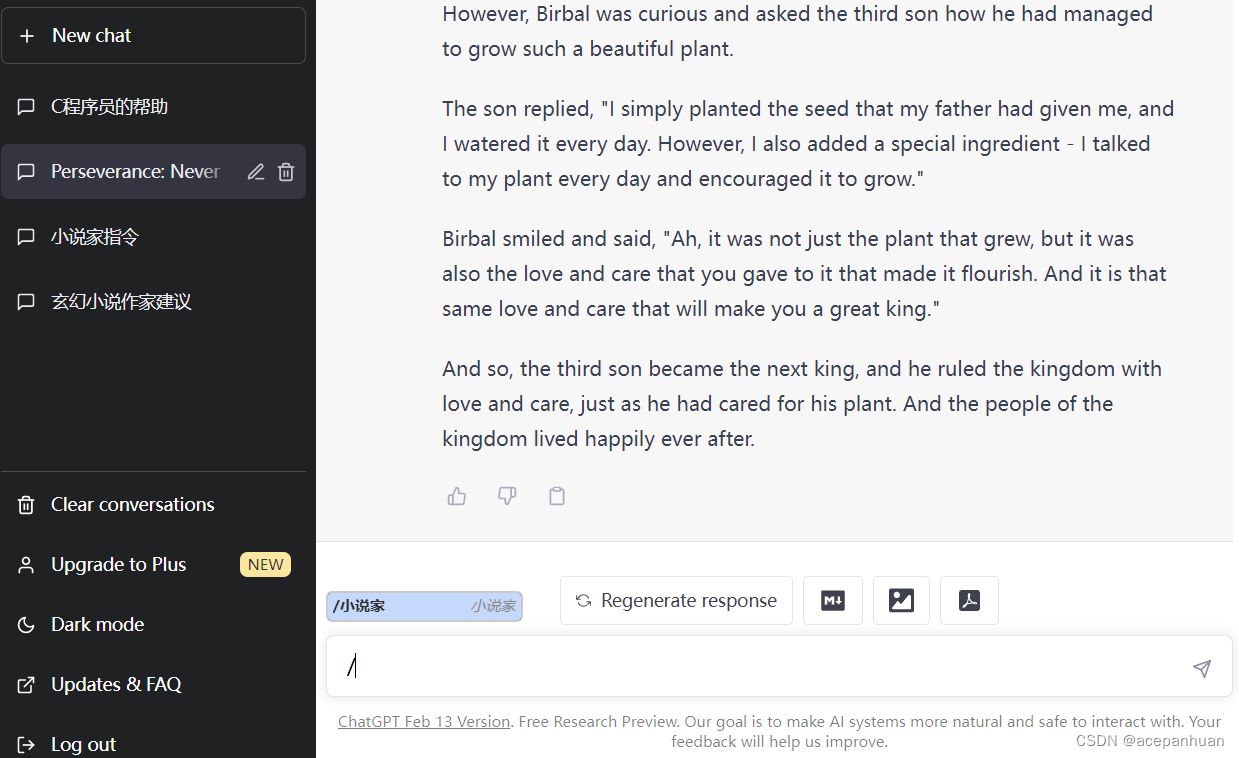Viewport: 1239px width, 758px height.
Task: Send the message with paper plane icon
Action: [x=1202, y=668]
